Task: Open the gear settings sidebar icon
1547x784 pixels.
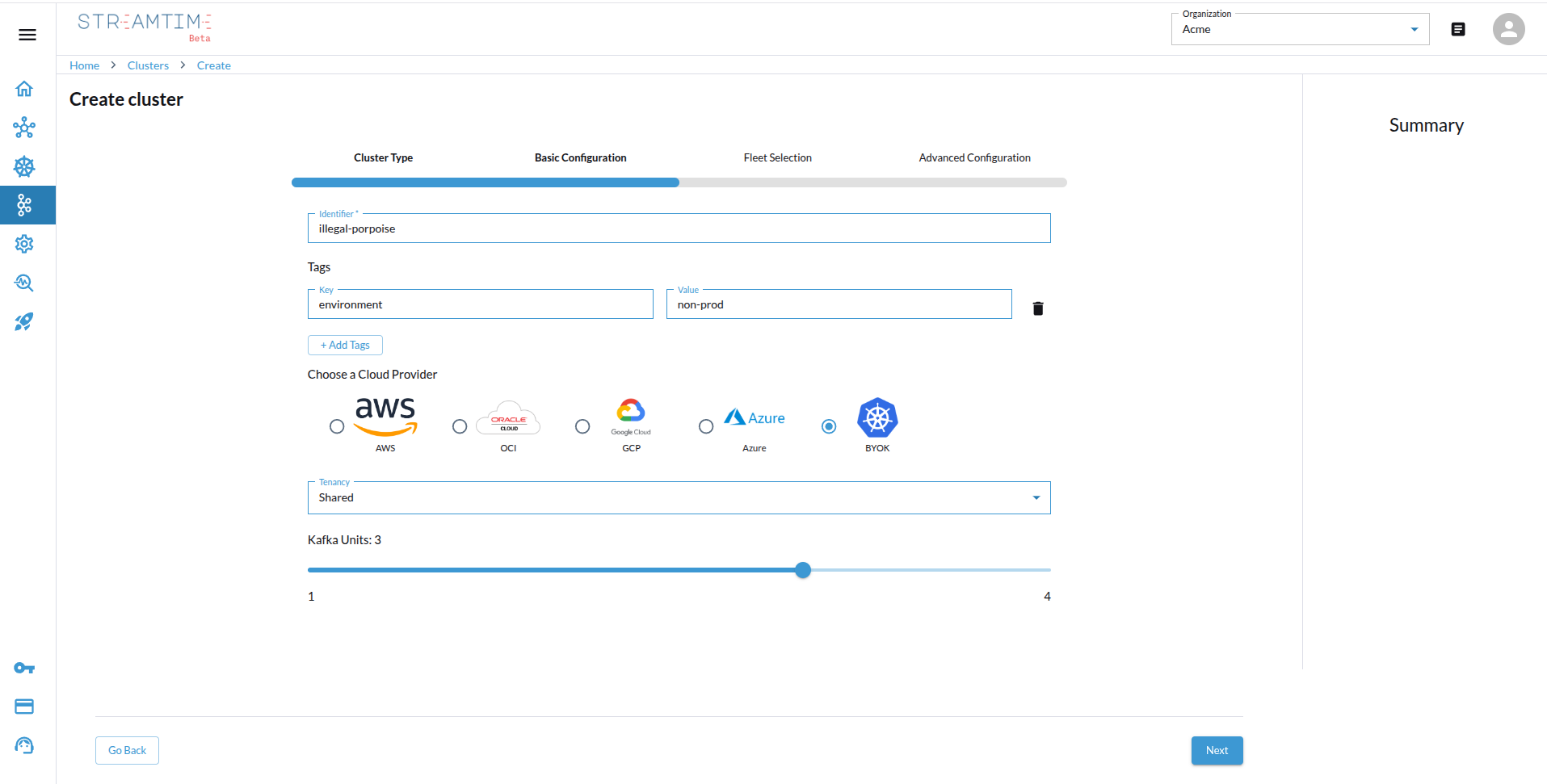Action: coord(24,244)
